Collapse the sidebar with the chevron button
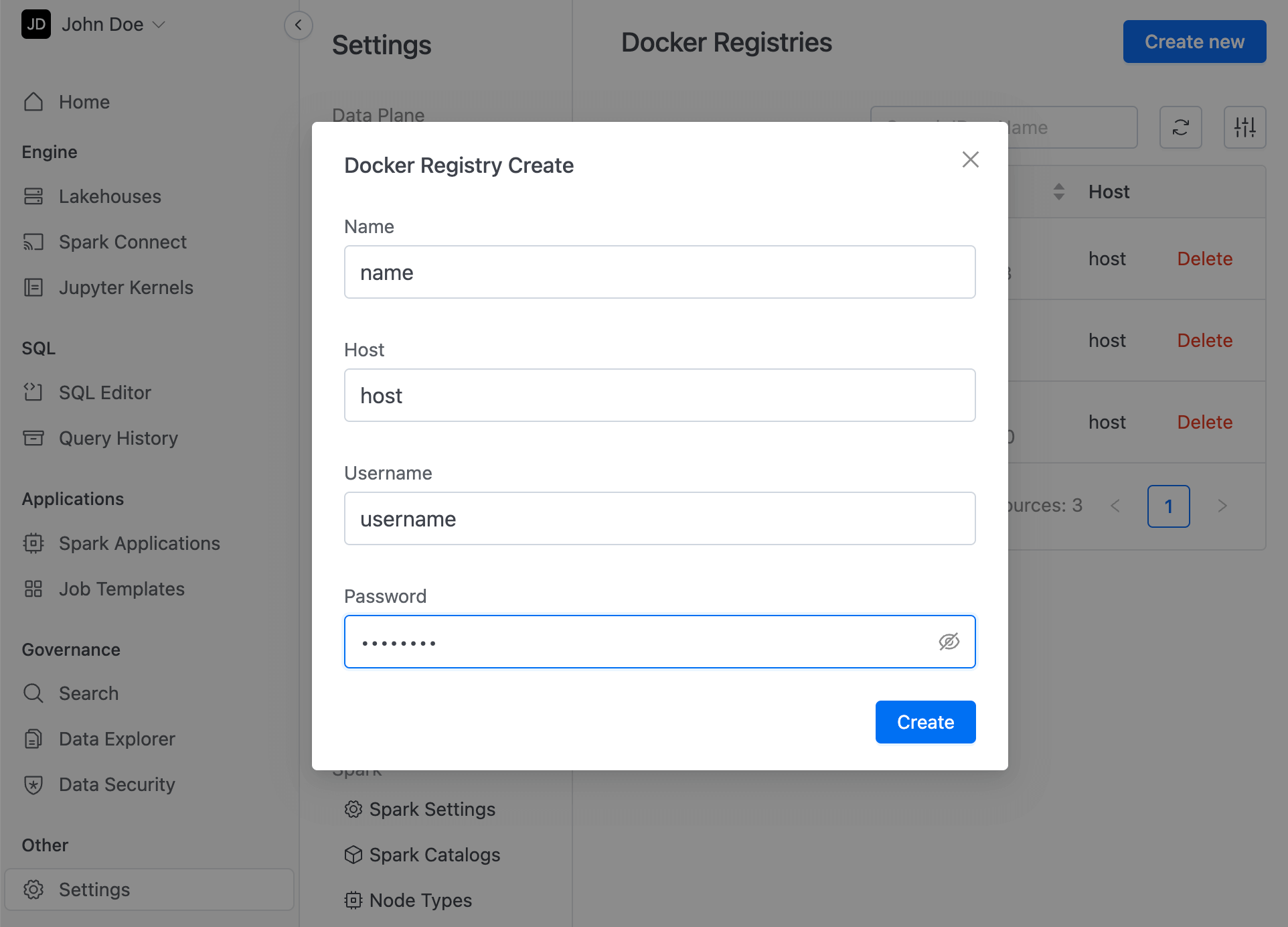 pos(299,25)
